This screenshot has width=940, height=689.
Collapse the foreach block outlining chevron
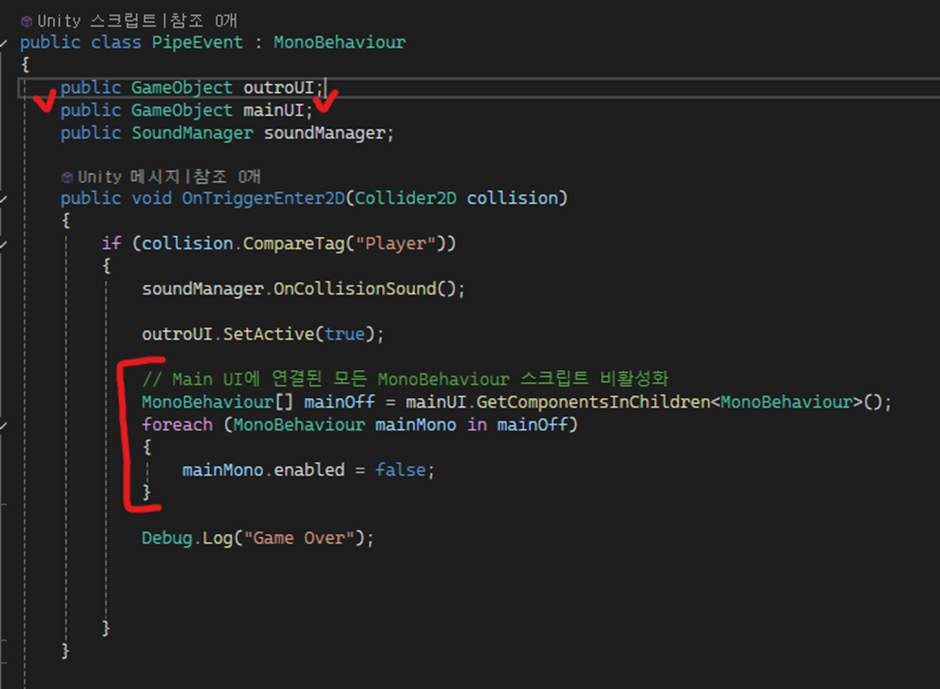pyautogui.click(x=4, y=425)
